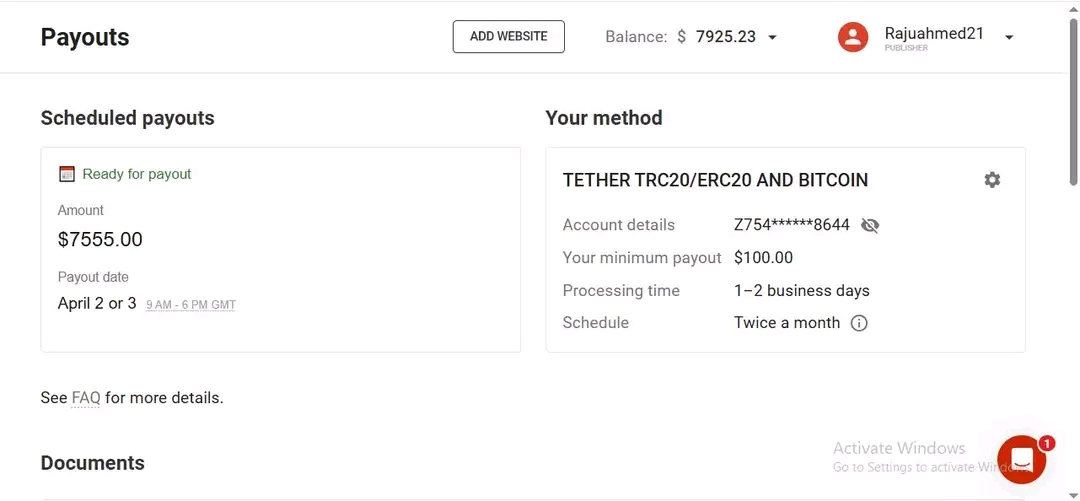The image size is (1080, 501).
Task: Open the red live chat widget
Action: [x=1021, y=459]
